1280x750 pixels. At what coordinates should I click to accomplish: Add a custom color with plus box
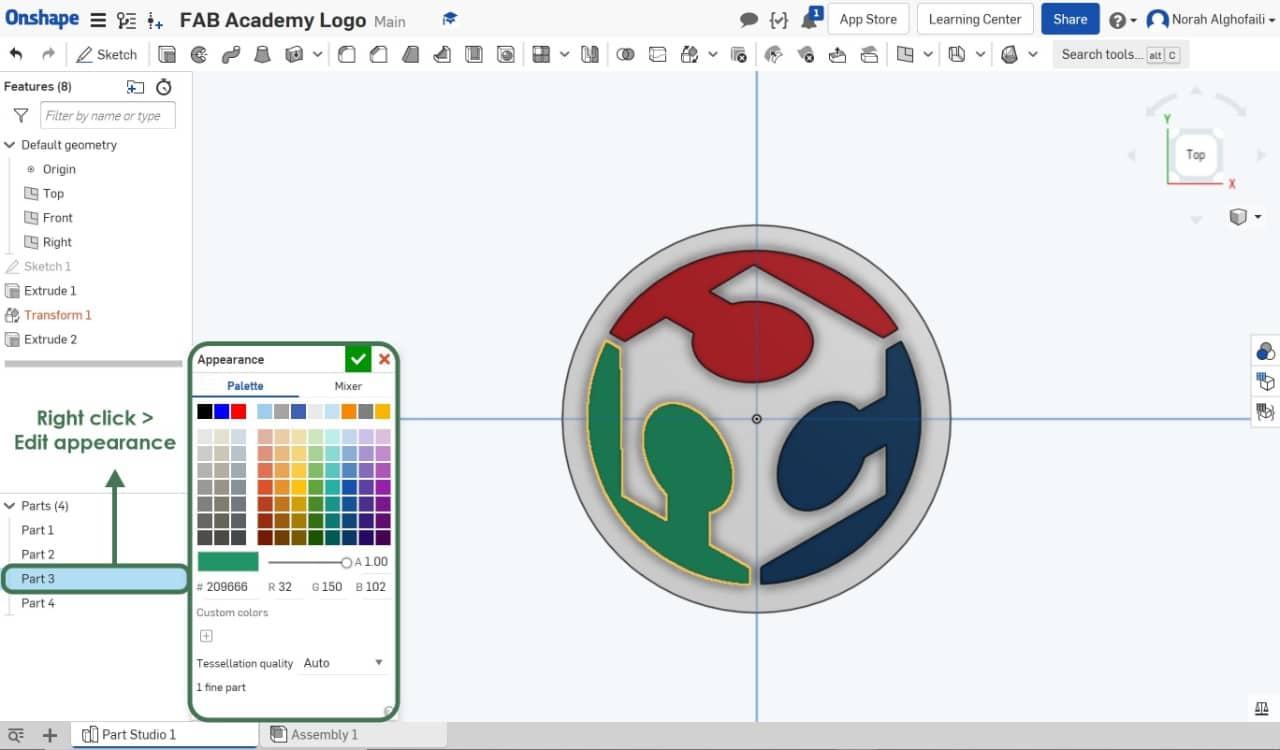(x=206, y=636)
